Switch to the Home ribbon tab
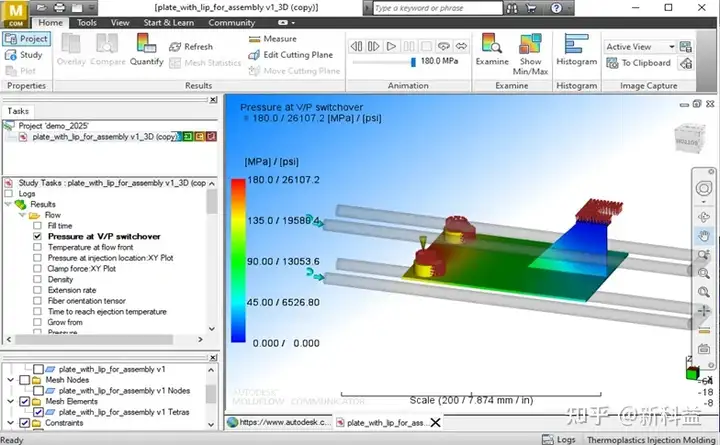This screenshot has height=445, width=720. [50, 23]
